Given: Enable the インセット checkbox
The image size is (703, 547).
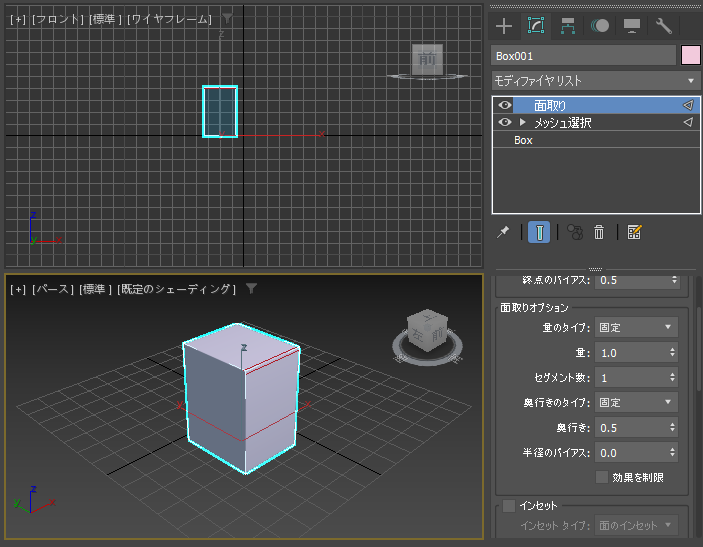Looking at the screenshot, I should (509, 506).
